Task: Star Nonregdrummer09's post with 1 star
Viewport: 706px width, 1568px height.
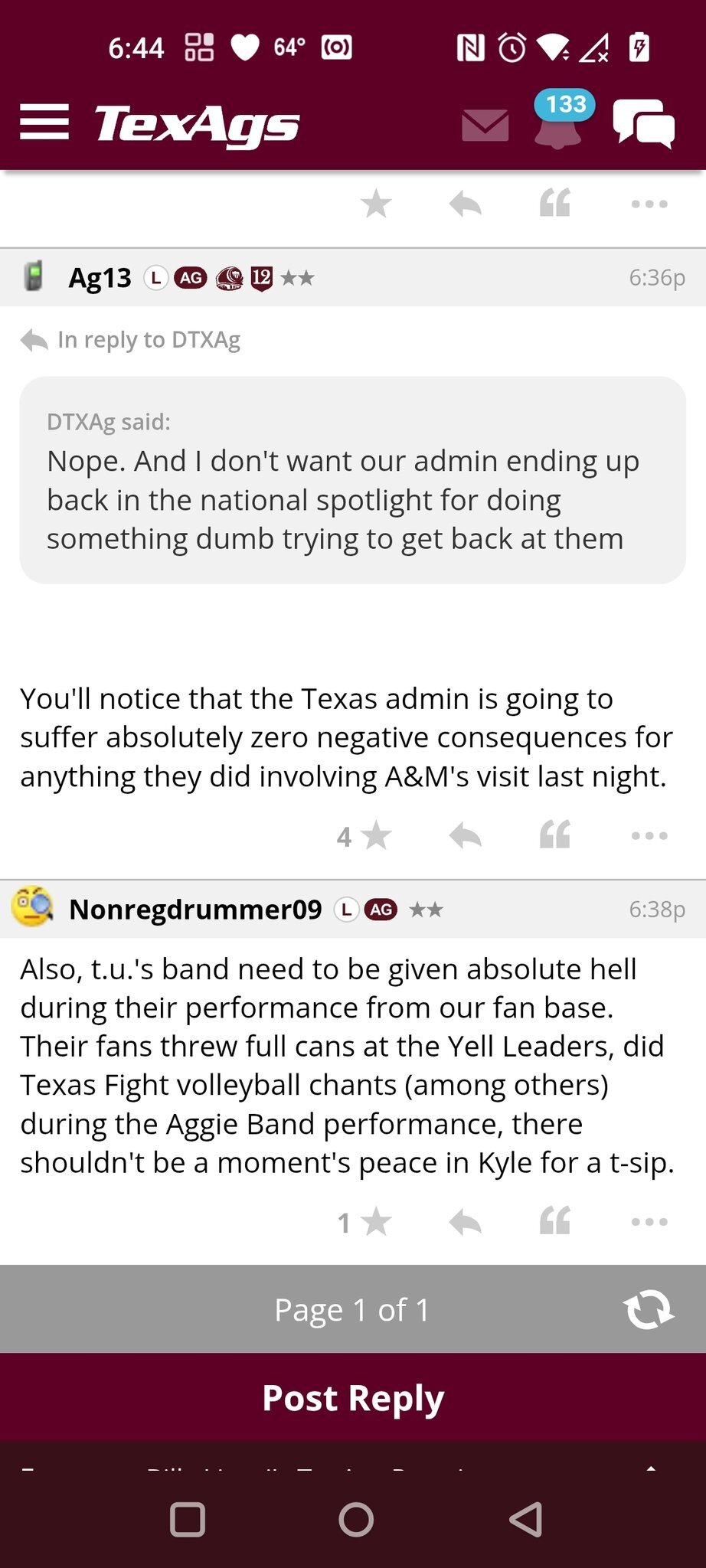Action: click(375, 1222)
